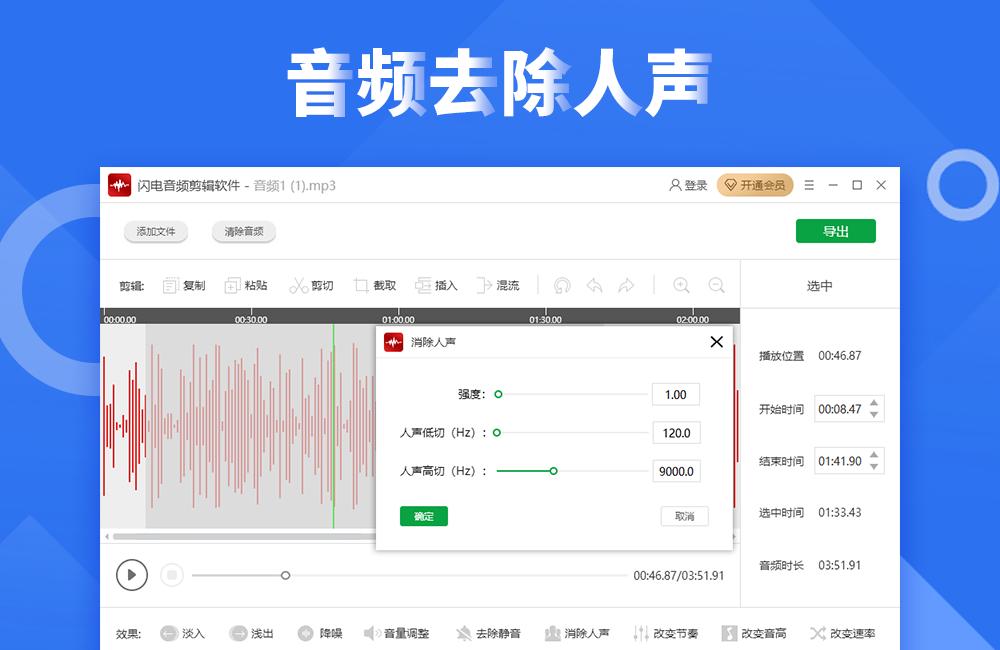The height and width of the screenshot is (650, 1000).
Task: Apply the Fade In (淡入) effect
Action: coord(182,633)
